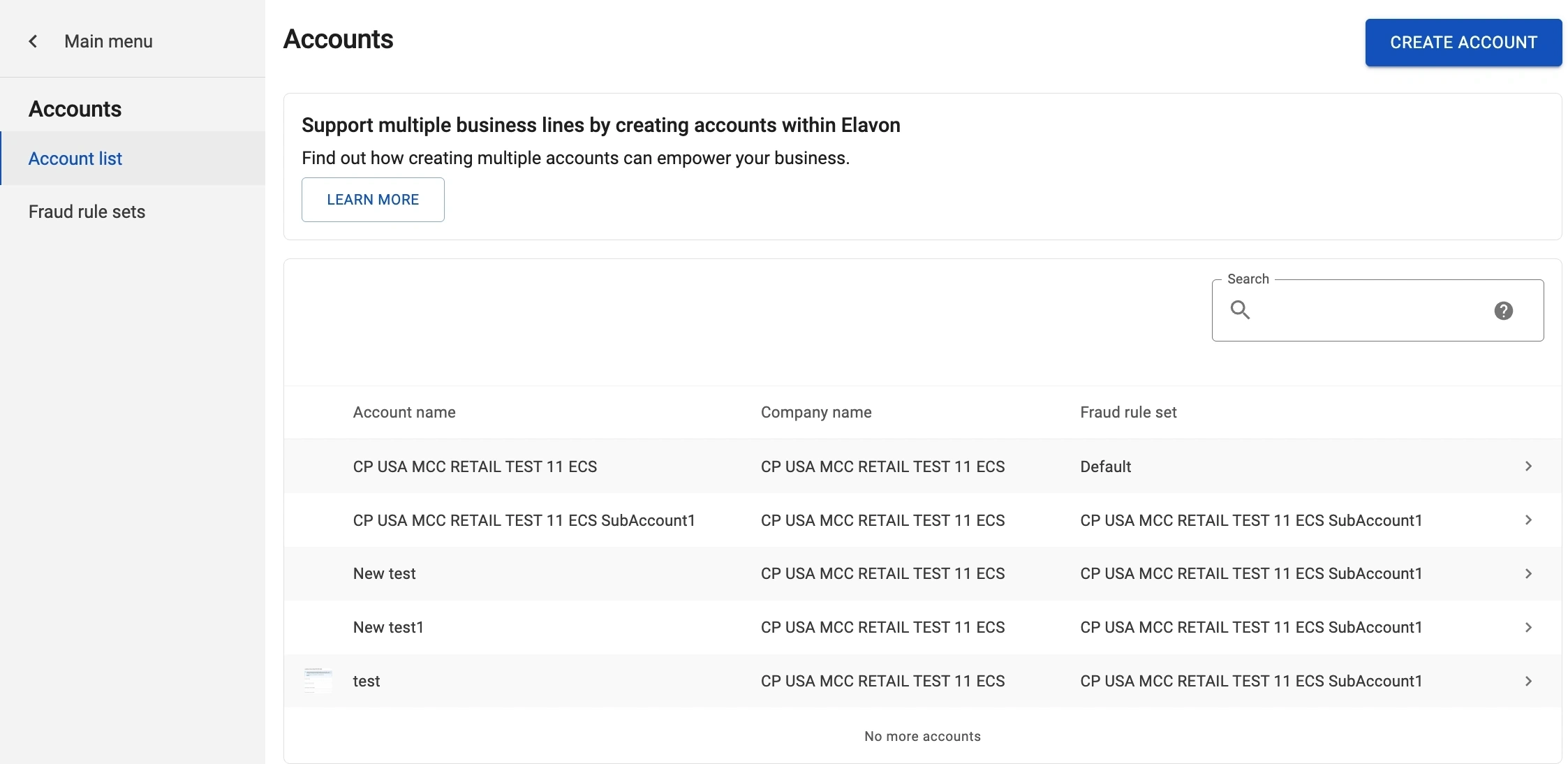This screenshot has width=1568, height=764.
Task: Select the New test1 account row
Action: point(388,628)
